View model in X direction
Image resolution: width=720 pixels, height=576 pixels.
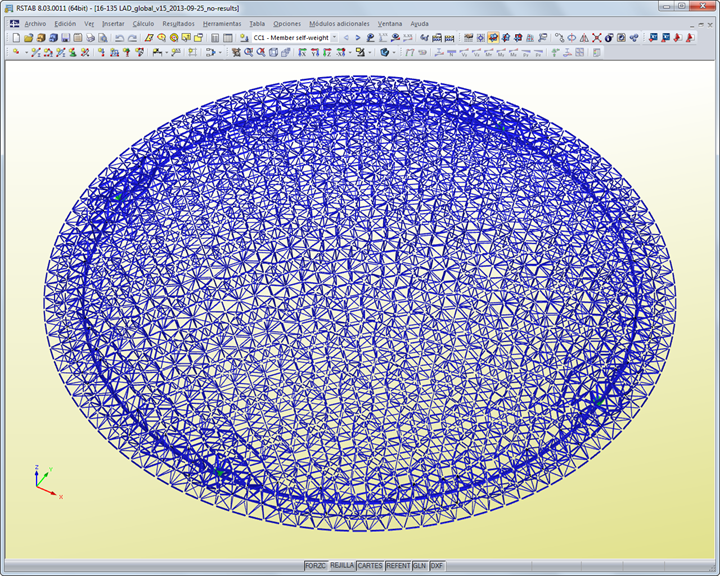302,52
